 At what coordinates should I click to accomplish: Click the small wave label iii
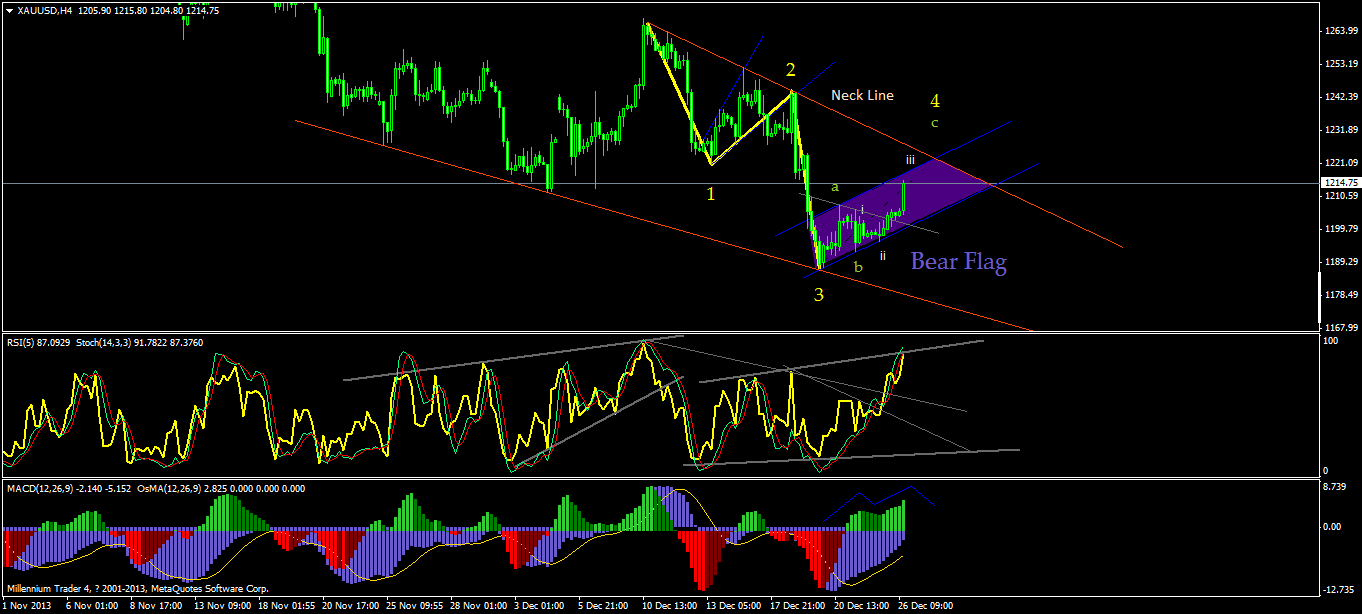(x=910, y=159)
